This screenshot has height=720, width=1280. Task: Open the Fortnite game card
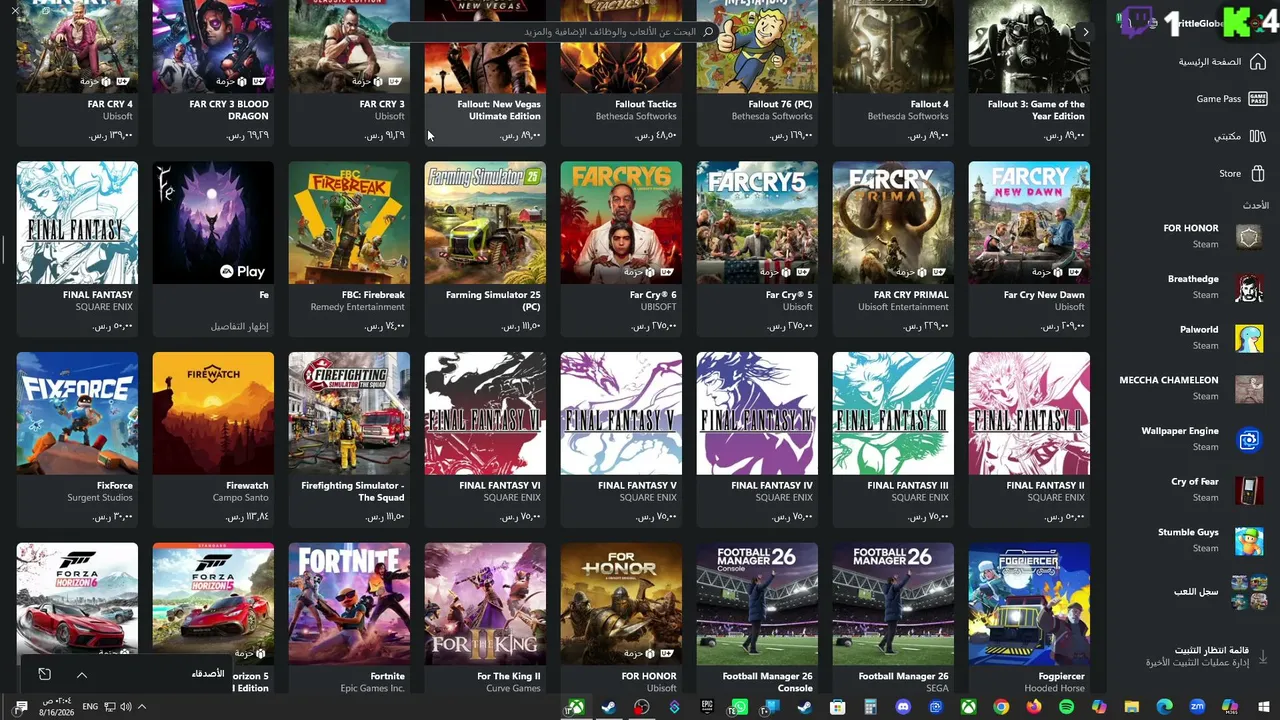point(349,618)
